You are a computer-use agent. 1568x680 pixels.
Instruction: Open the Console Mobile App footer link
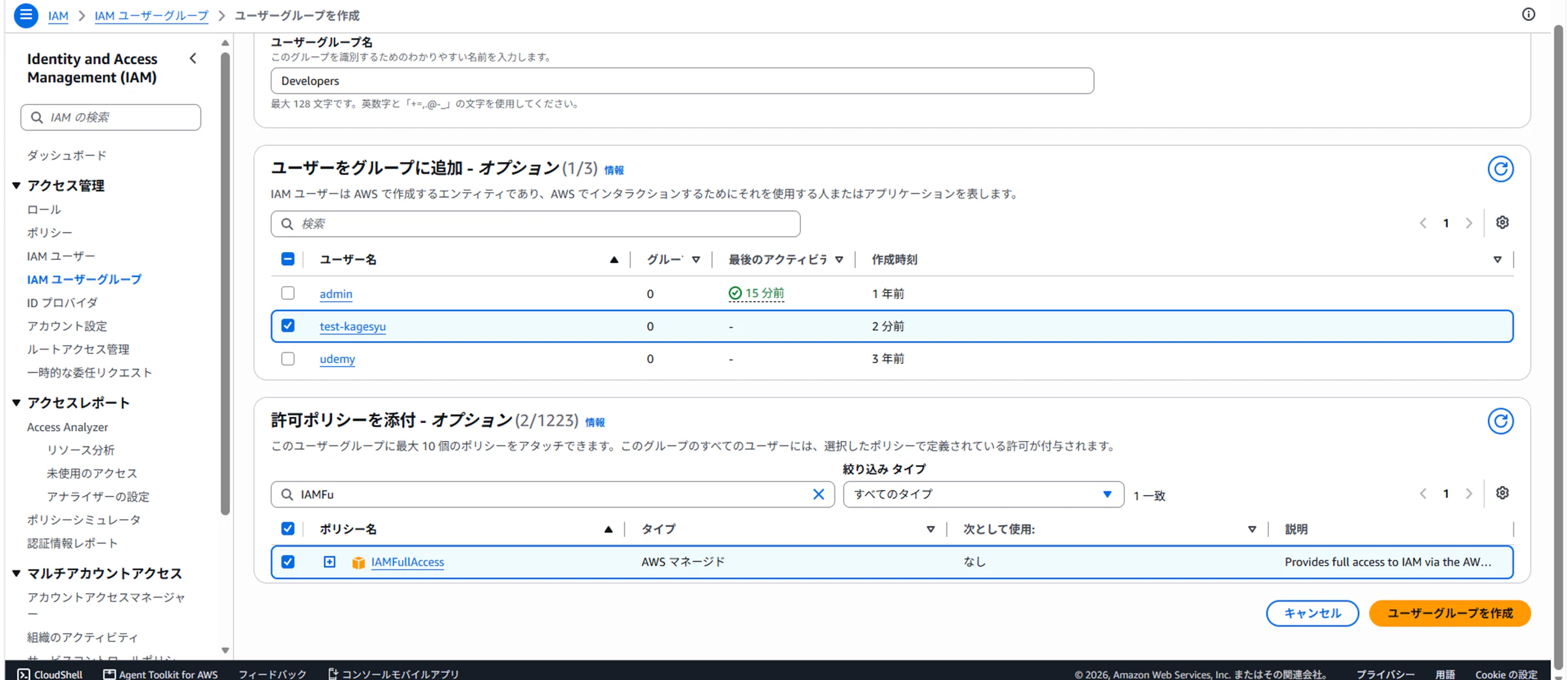[x=393, y=673]
